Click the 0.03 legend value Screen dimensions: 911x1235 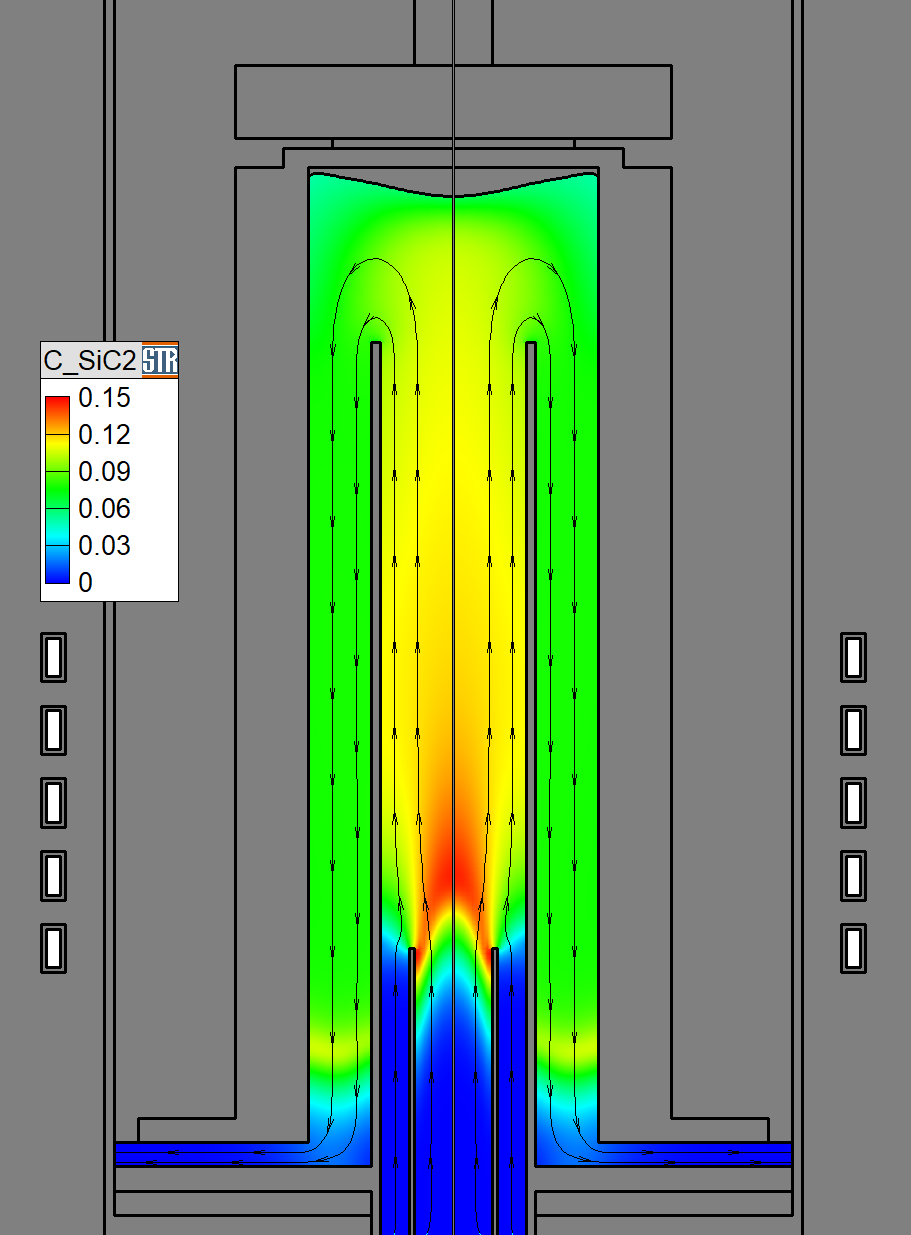click(x=104, y=546)
